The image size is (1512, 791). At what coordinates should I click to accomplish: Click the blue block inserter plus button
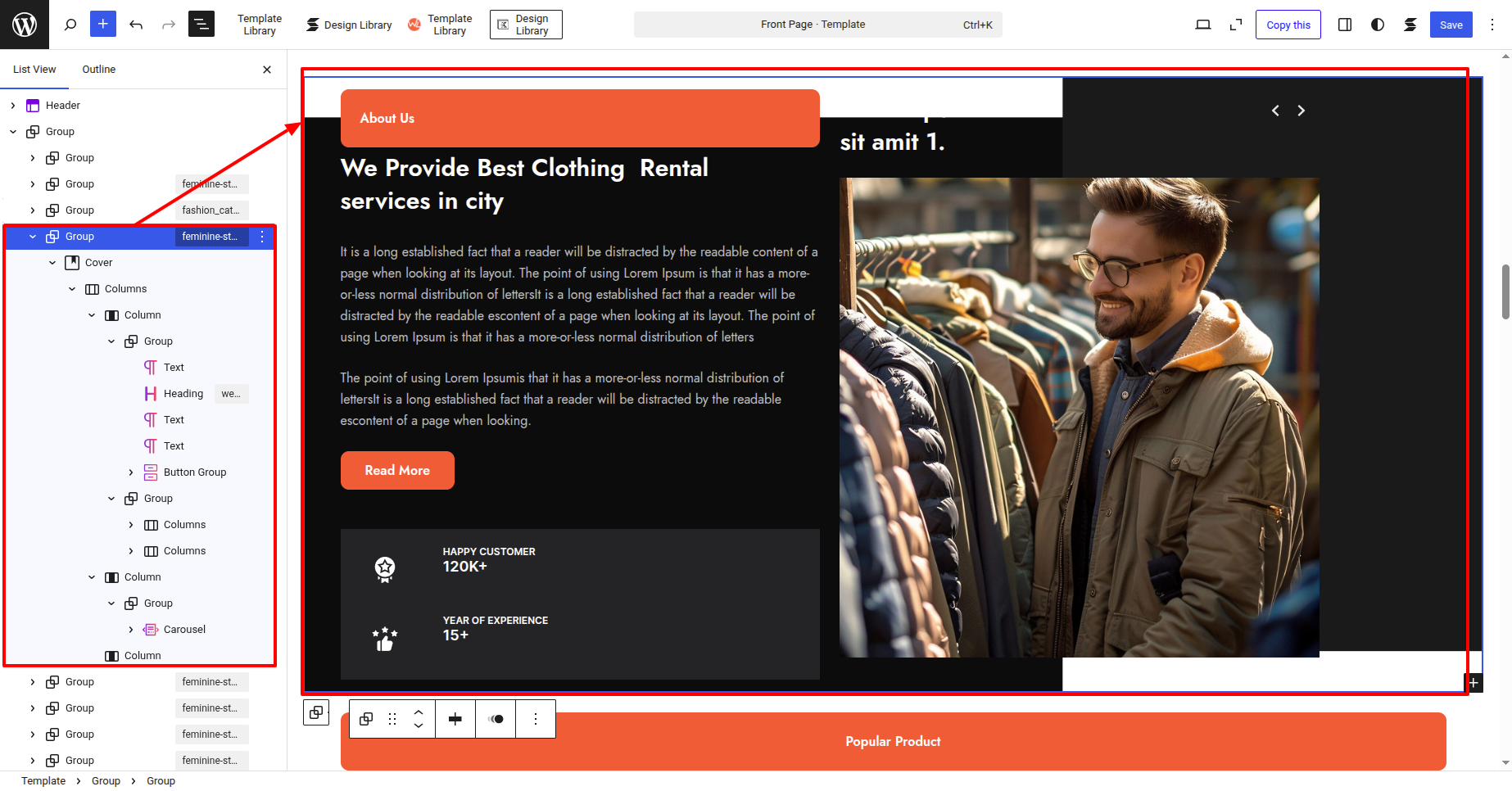pos(103,25)
